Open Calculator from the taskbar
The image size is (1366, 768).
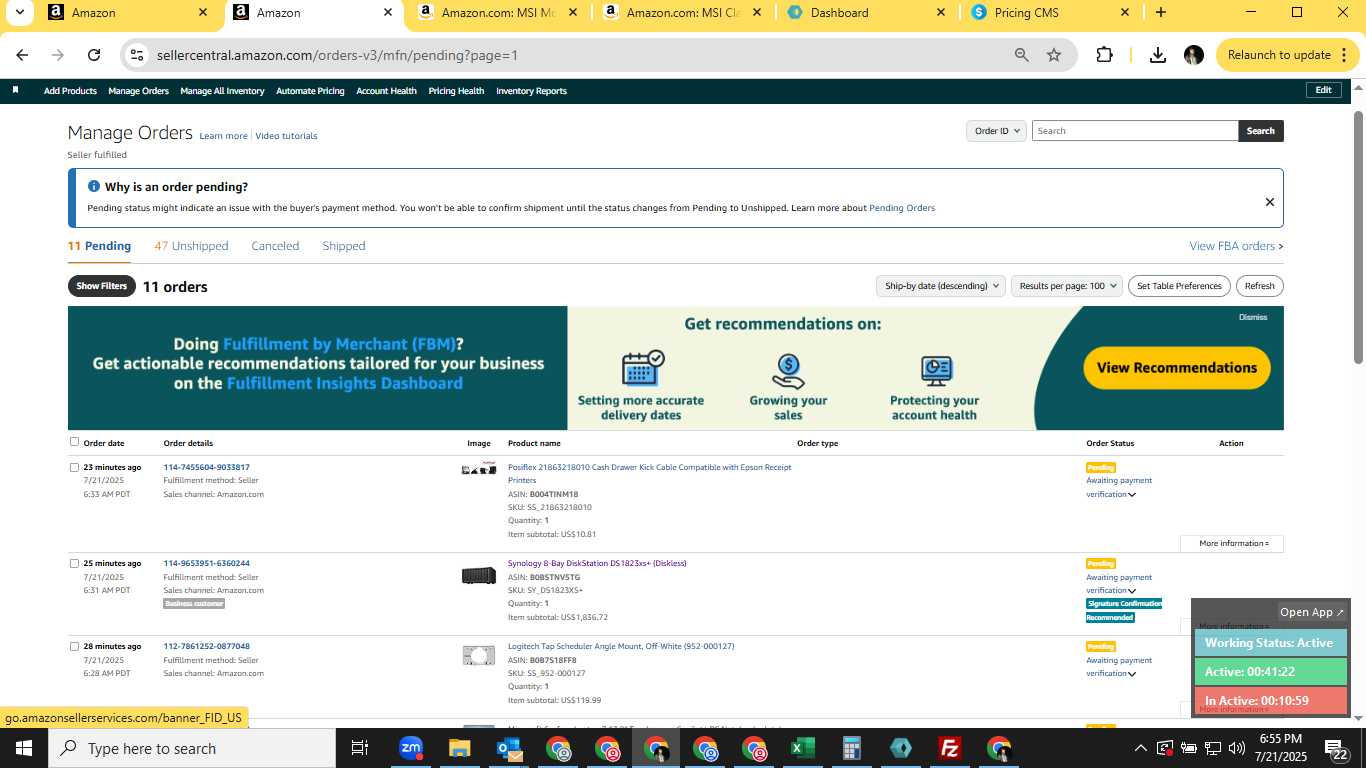coord(852,748)
